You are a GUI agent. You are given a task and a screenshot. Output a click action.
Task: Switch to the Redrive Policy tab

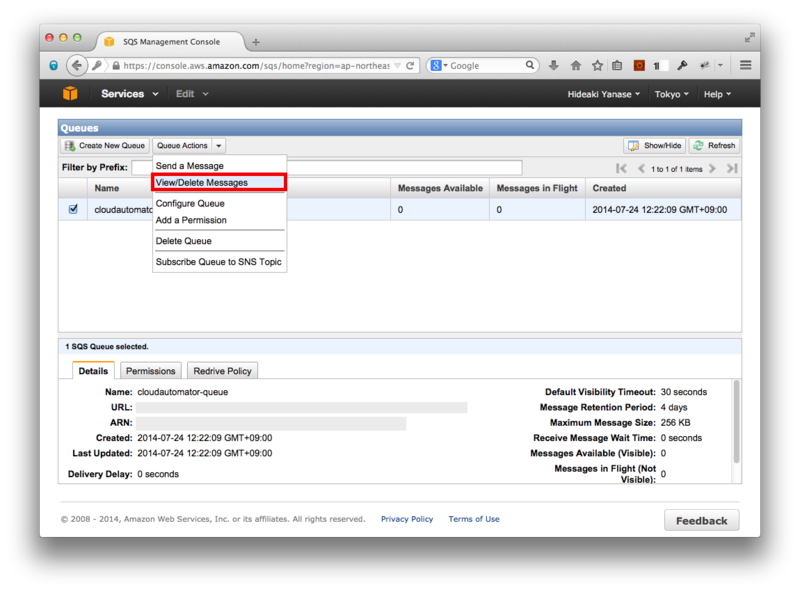[x=222, y=371]
